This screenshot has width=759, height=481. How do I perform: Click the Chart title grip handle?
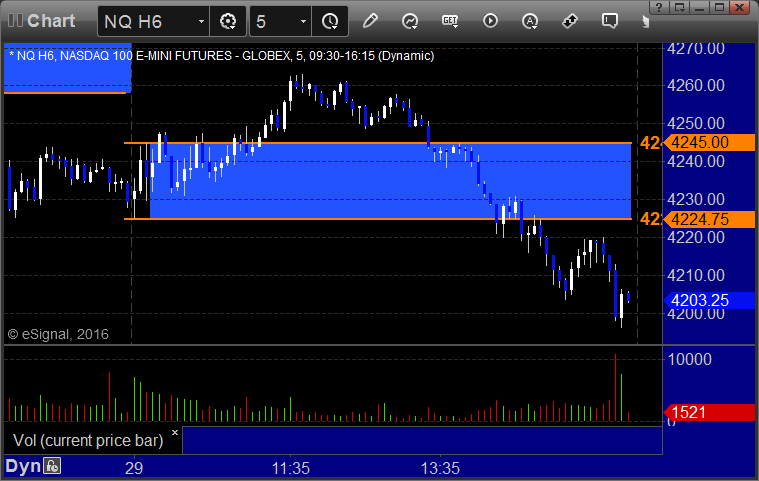15,21
